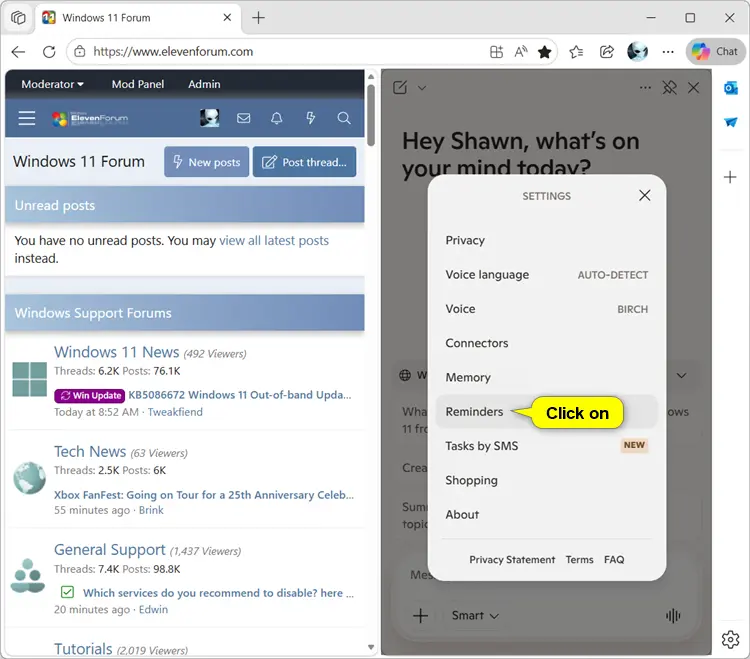Open Voice language setting
This screenshot has height=659, width=750.
pos(546,275)
